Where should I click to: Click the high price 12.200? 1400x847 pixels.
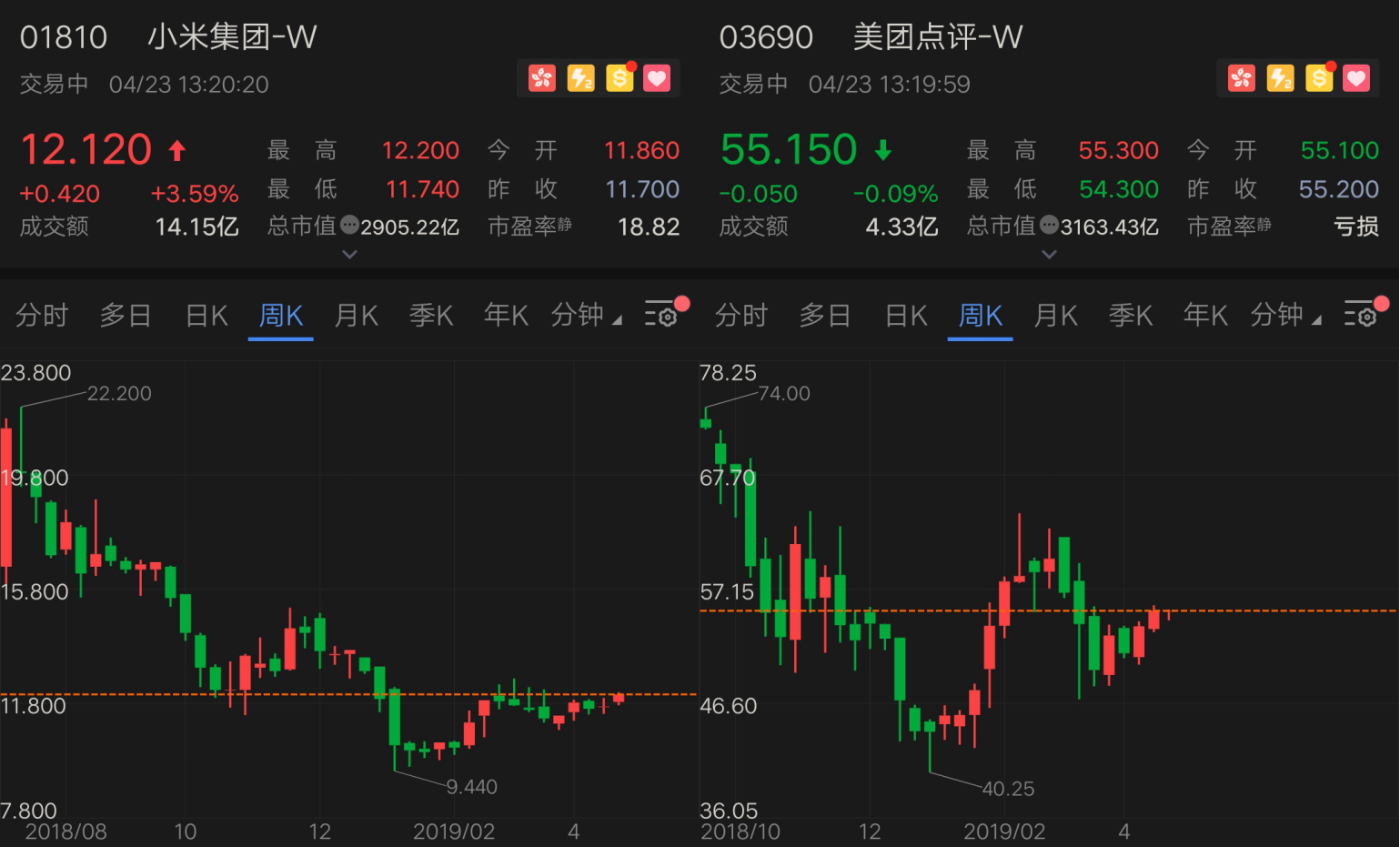(420, 150)
